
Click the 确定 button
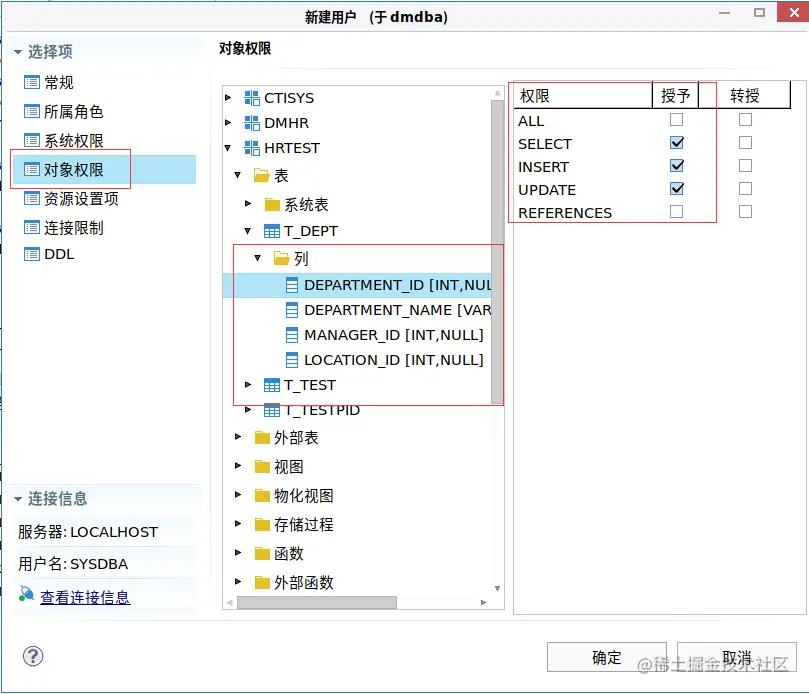[606, 657]
